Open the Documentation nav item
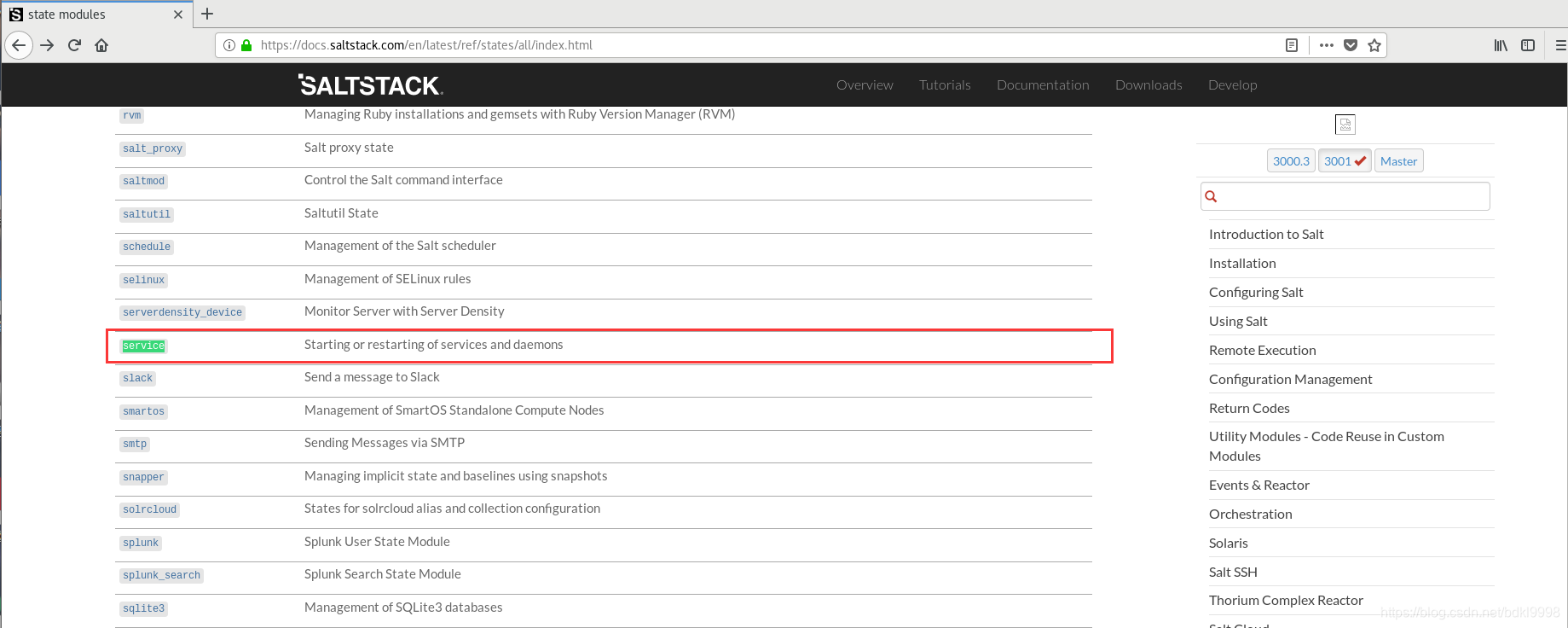 point(1043,84)
